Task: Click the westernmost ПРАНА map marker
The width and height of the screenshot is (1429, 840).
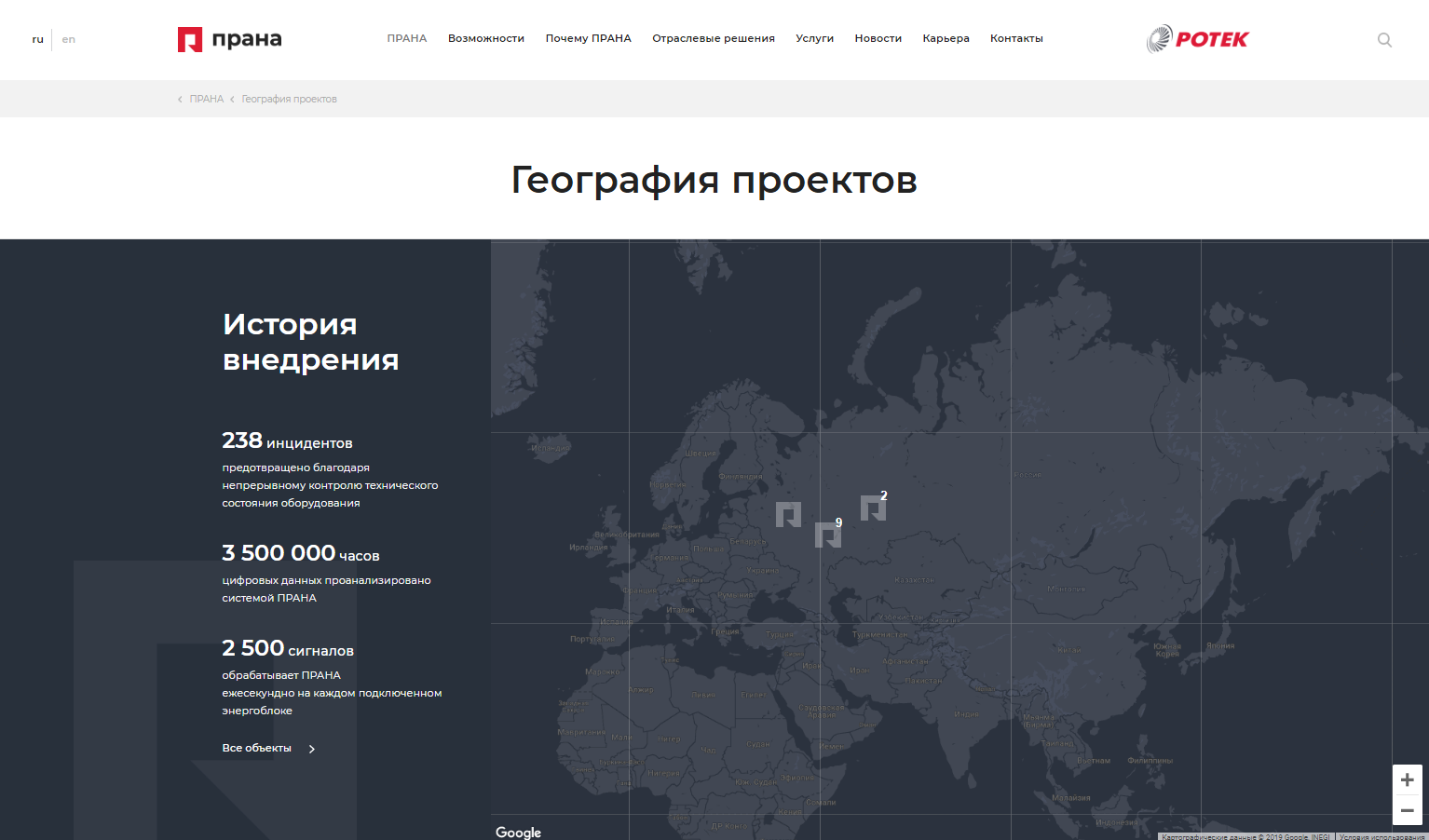Action: coord(789,516)
